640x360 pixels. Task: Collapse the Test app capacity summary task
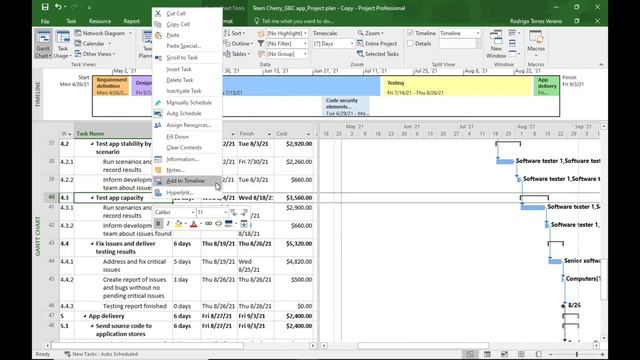(x=92, y=198)
